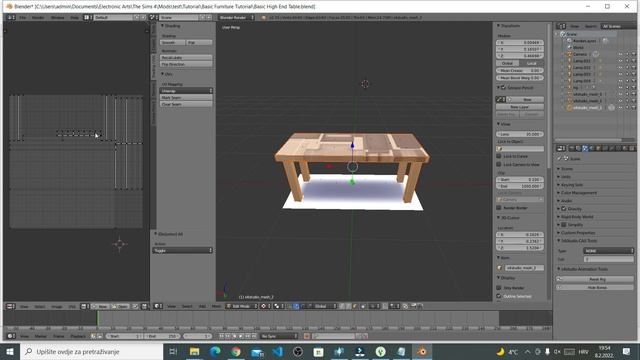Image resolution: width=640 pixels, height=360 pixels.
Task: Open the Render menu
Action: pyautogui.click(x=38, y=18)
